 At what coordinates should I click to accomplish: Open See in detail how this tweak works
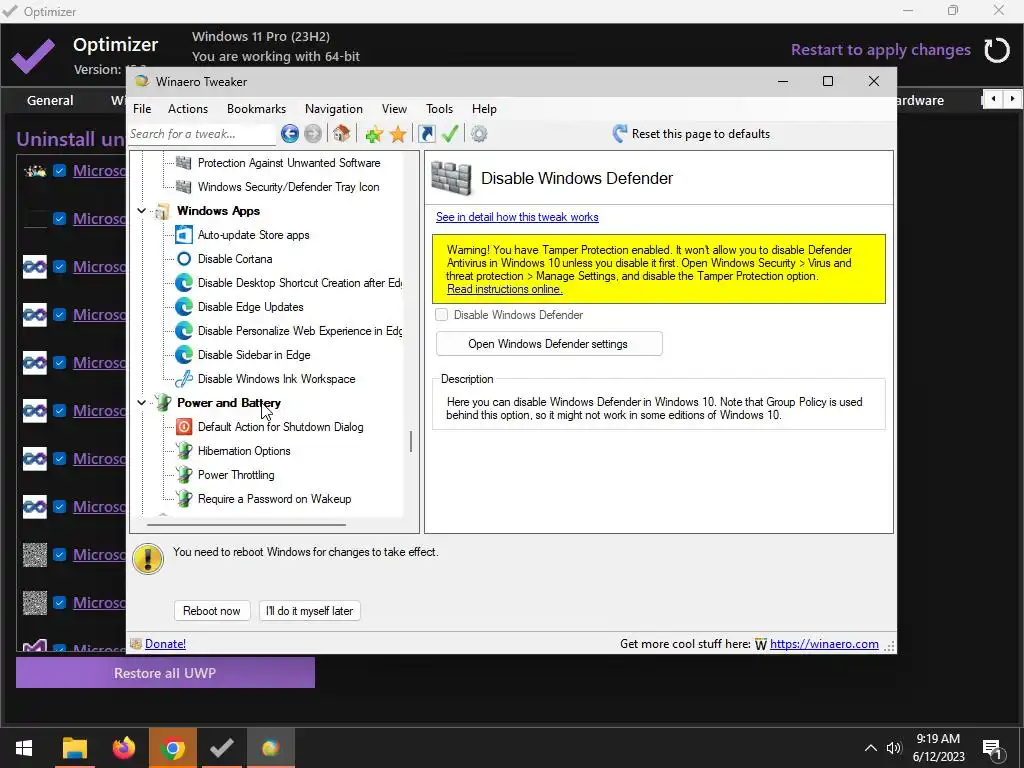click(517, 217)
